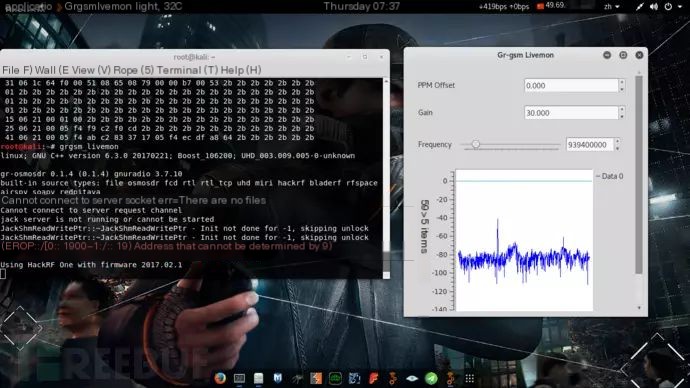Open the terminal icon in the dock
This screenshot has width=690, height=388.
239,378
